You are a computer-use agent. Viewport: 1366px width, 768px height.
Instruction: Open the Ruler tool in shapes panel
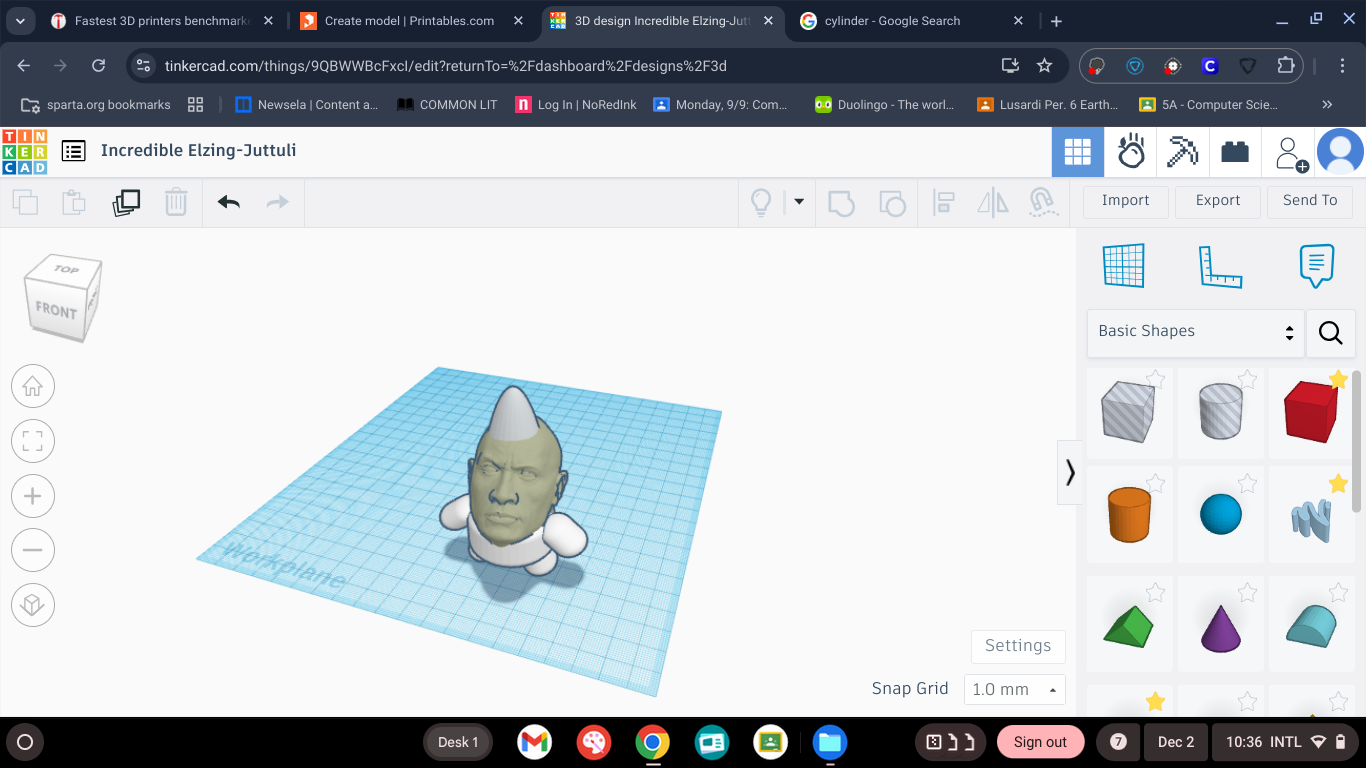(1220, 266)
